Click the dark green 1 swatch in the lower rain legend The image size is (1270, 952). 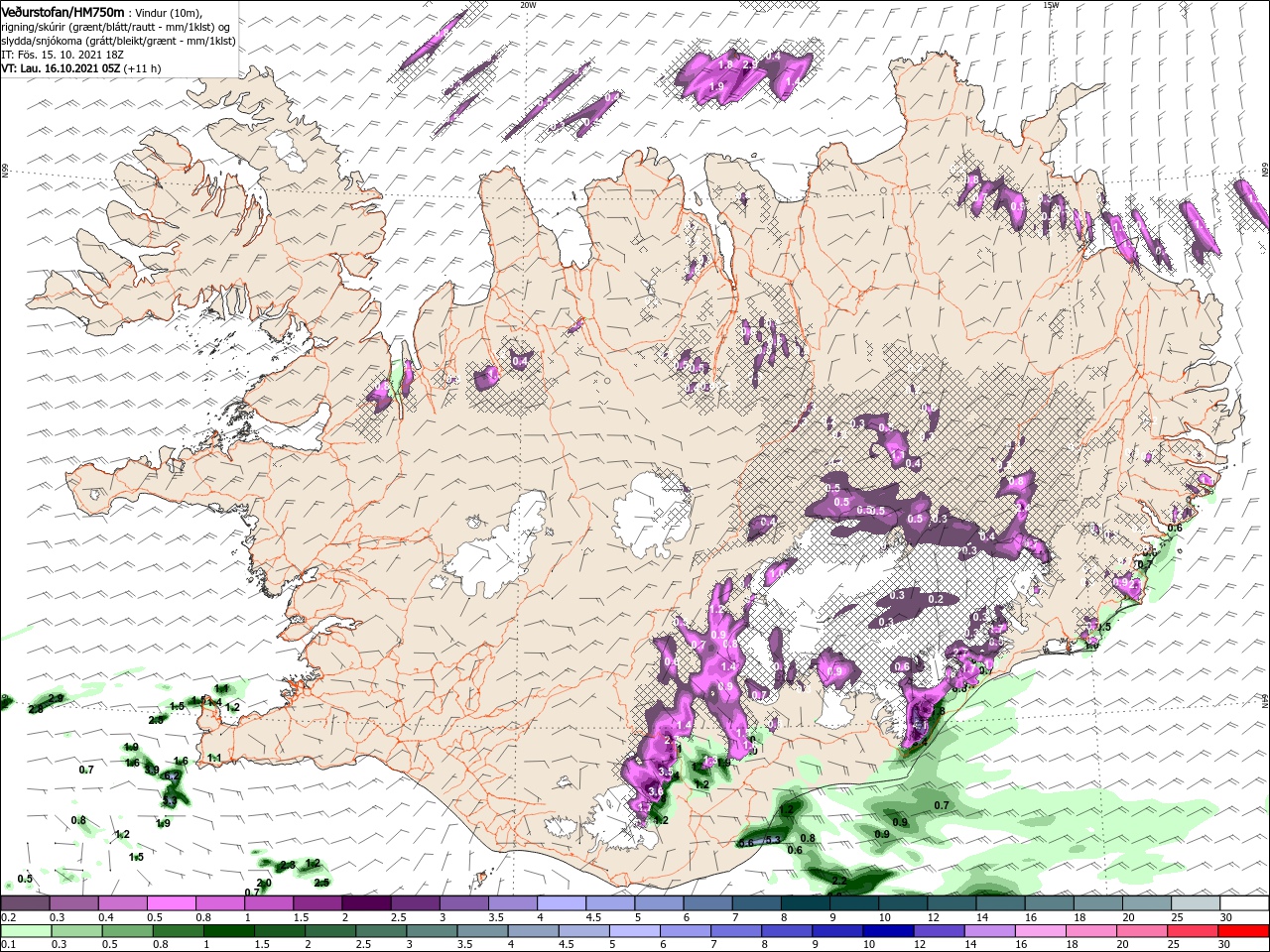(228, 931)
